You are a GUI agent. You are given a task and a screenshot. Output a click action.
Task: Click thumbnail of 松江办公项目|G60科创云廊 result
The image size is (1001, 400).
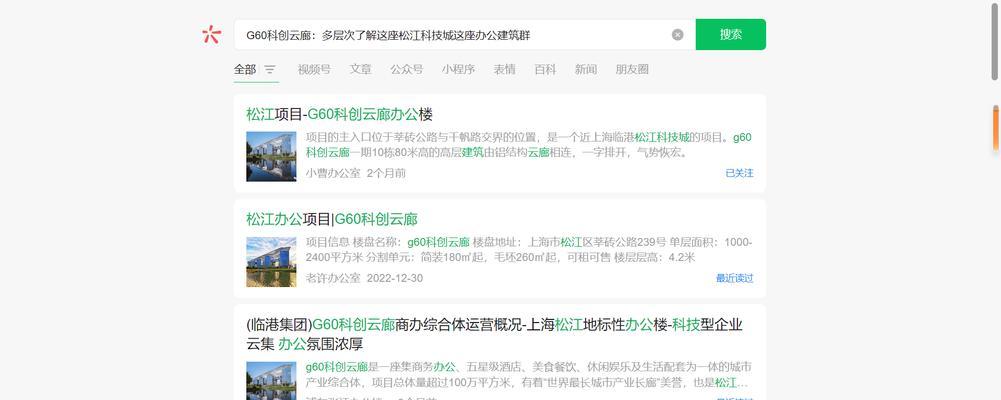coord(271,262)
